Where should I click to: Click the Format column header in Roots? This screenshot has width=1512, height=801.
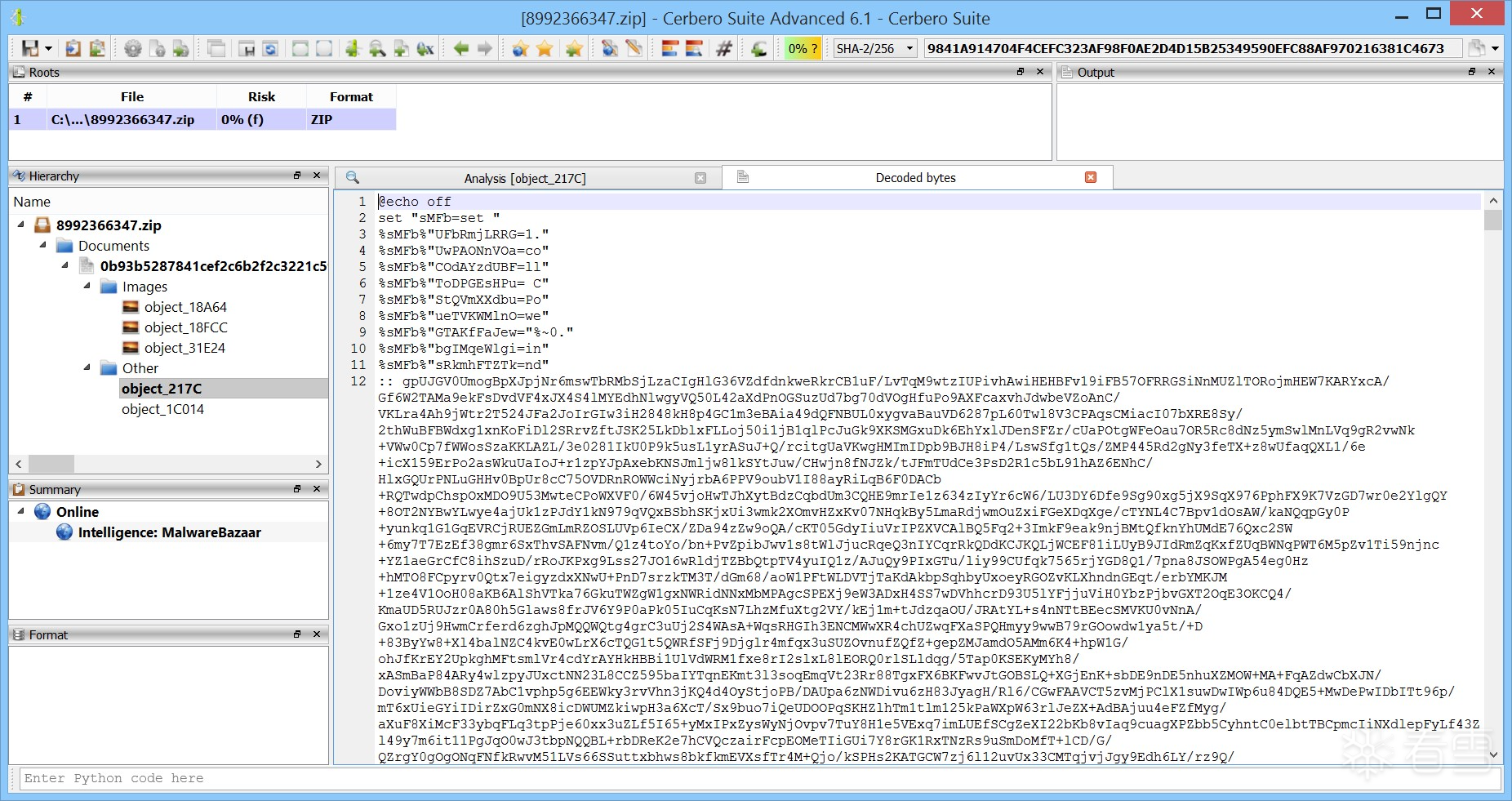pyautogui.click(x=351, y=97)
